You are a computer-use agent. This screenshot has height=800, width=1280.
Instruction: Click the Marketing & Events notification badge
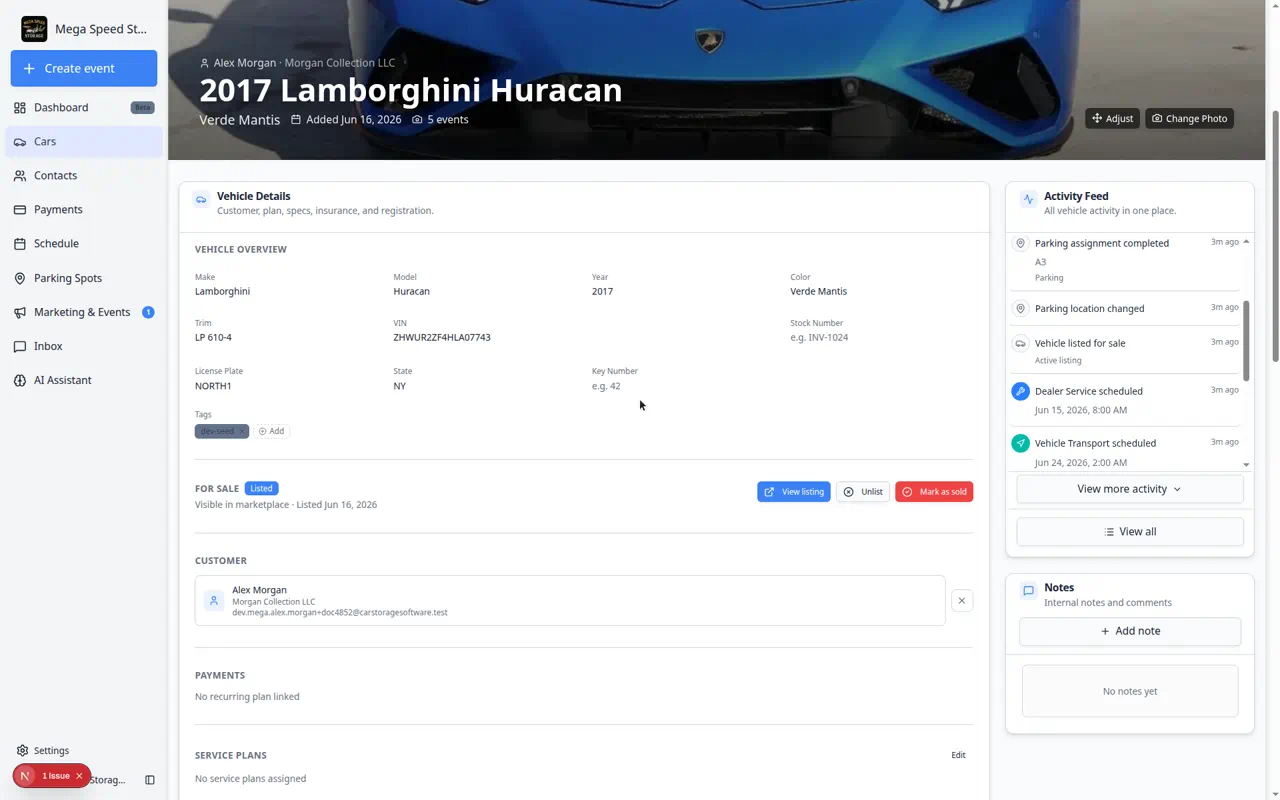[148, 312]
